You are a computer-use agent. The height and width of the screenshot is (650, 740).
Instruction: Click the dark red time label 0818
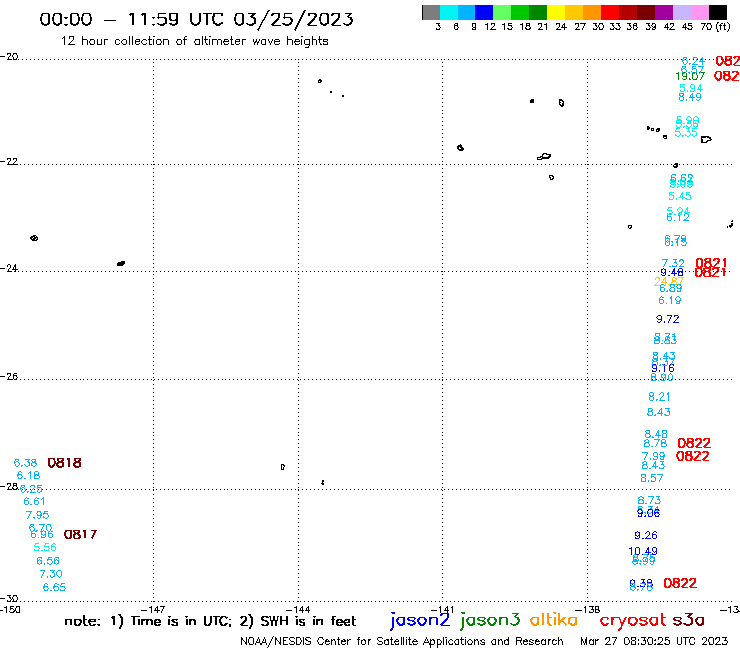pyautogui.click(x=65, y=463)
